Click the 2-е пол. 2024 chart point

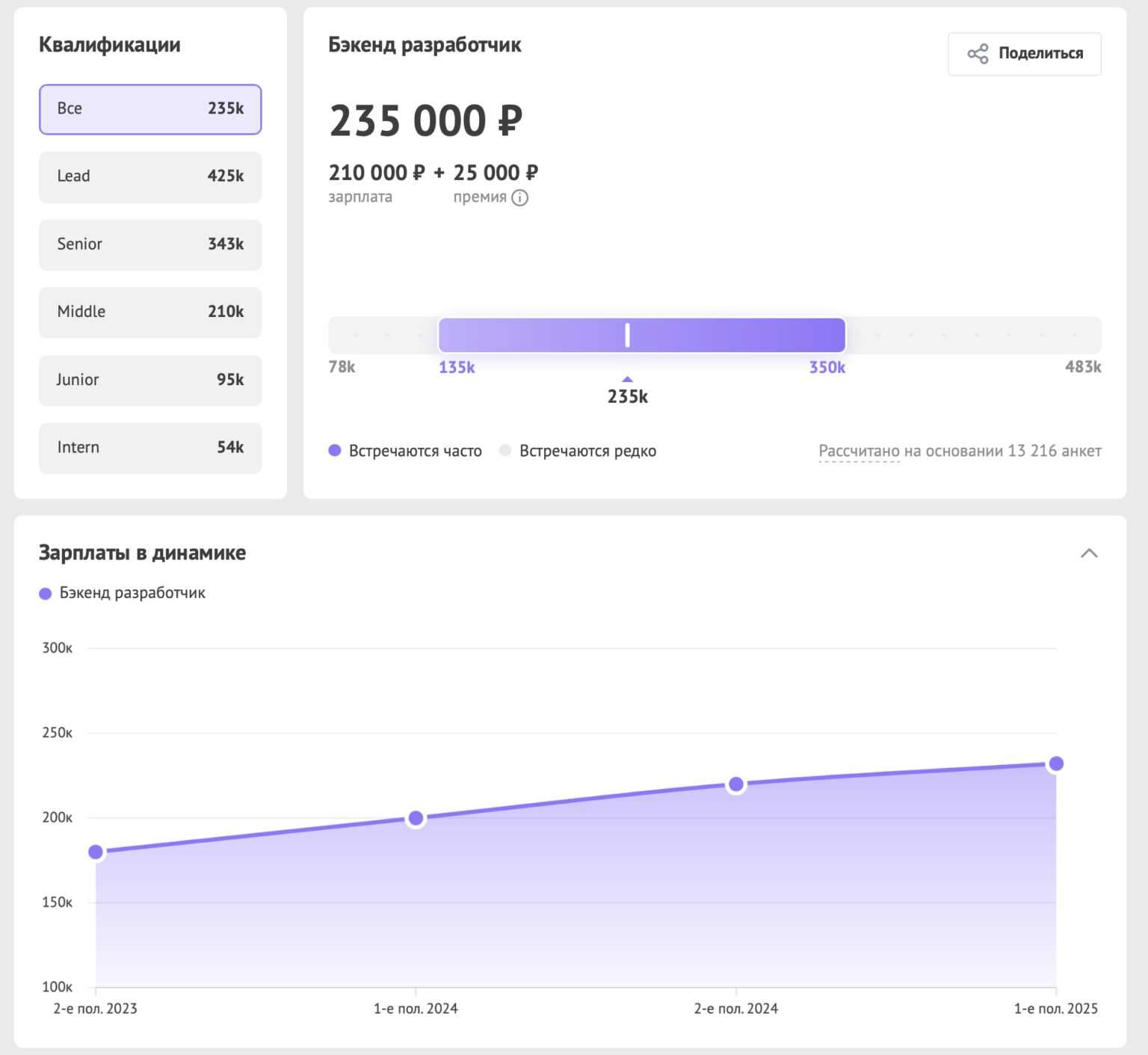[x=736, y=784]
